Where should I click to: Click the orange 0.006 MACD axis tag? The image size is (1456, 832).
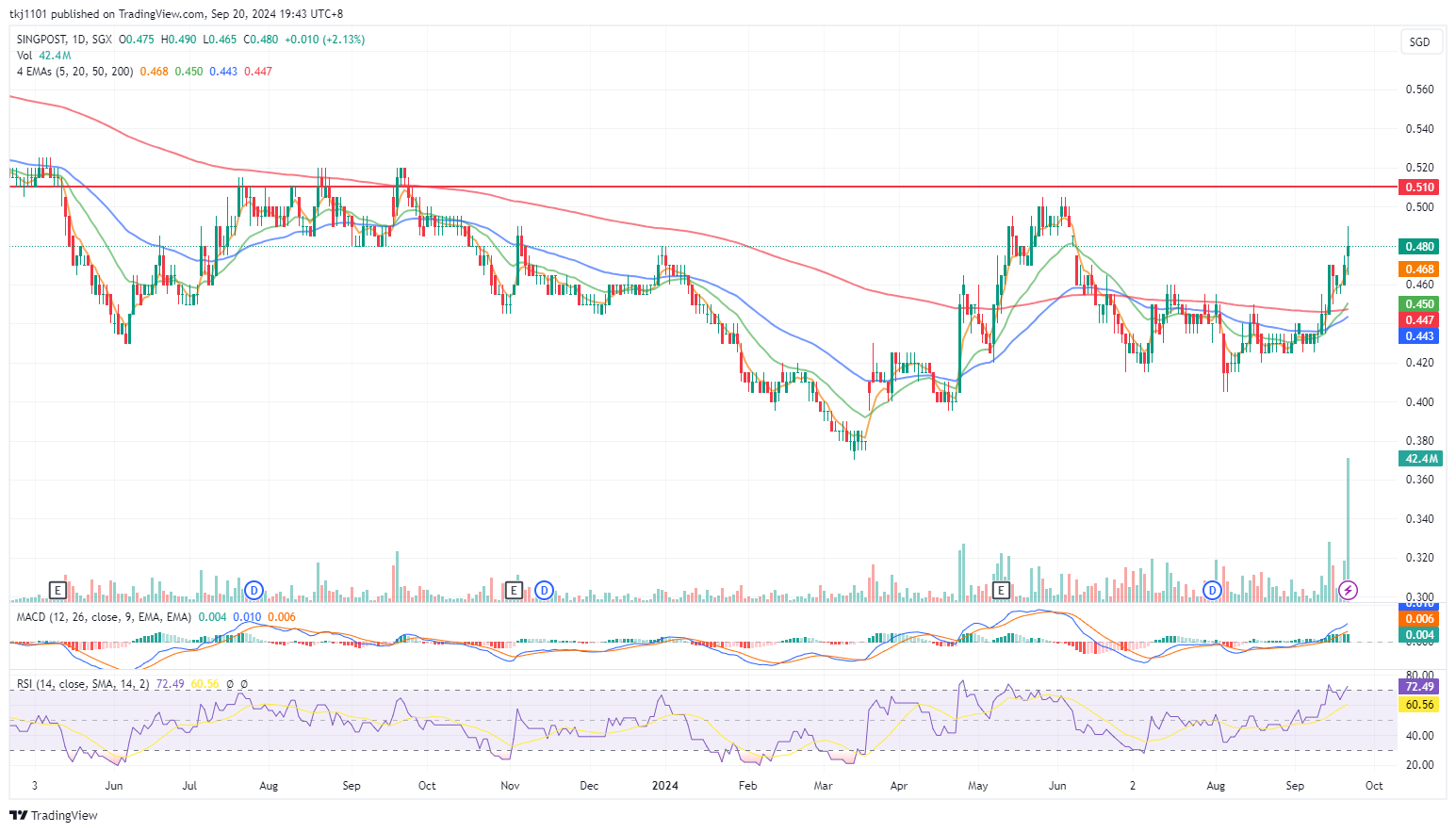(1419, 618)
